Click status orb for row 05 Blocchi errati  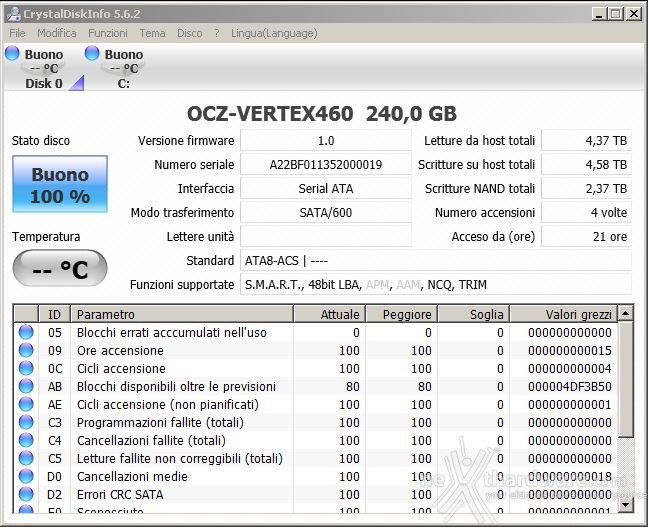pyautogui.click(x=26, y=332)
